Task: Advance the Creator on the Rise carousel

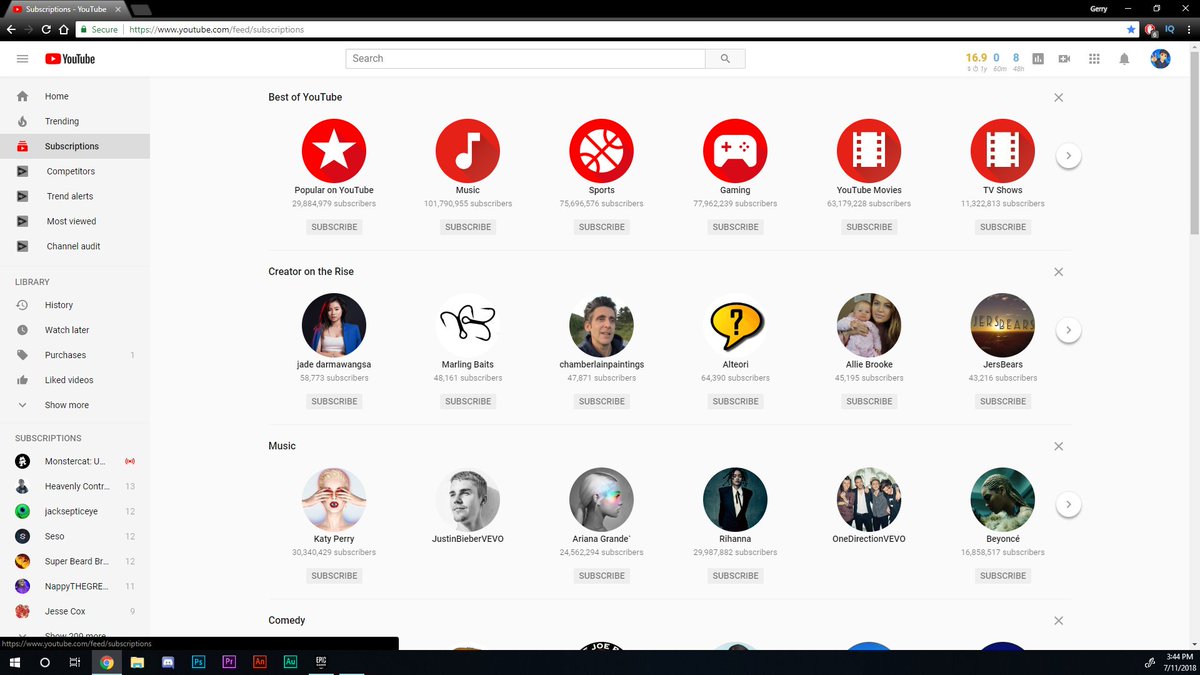Action: point(1068,330)
